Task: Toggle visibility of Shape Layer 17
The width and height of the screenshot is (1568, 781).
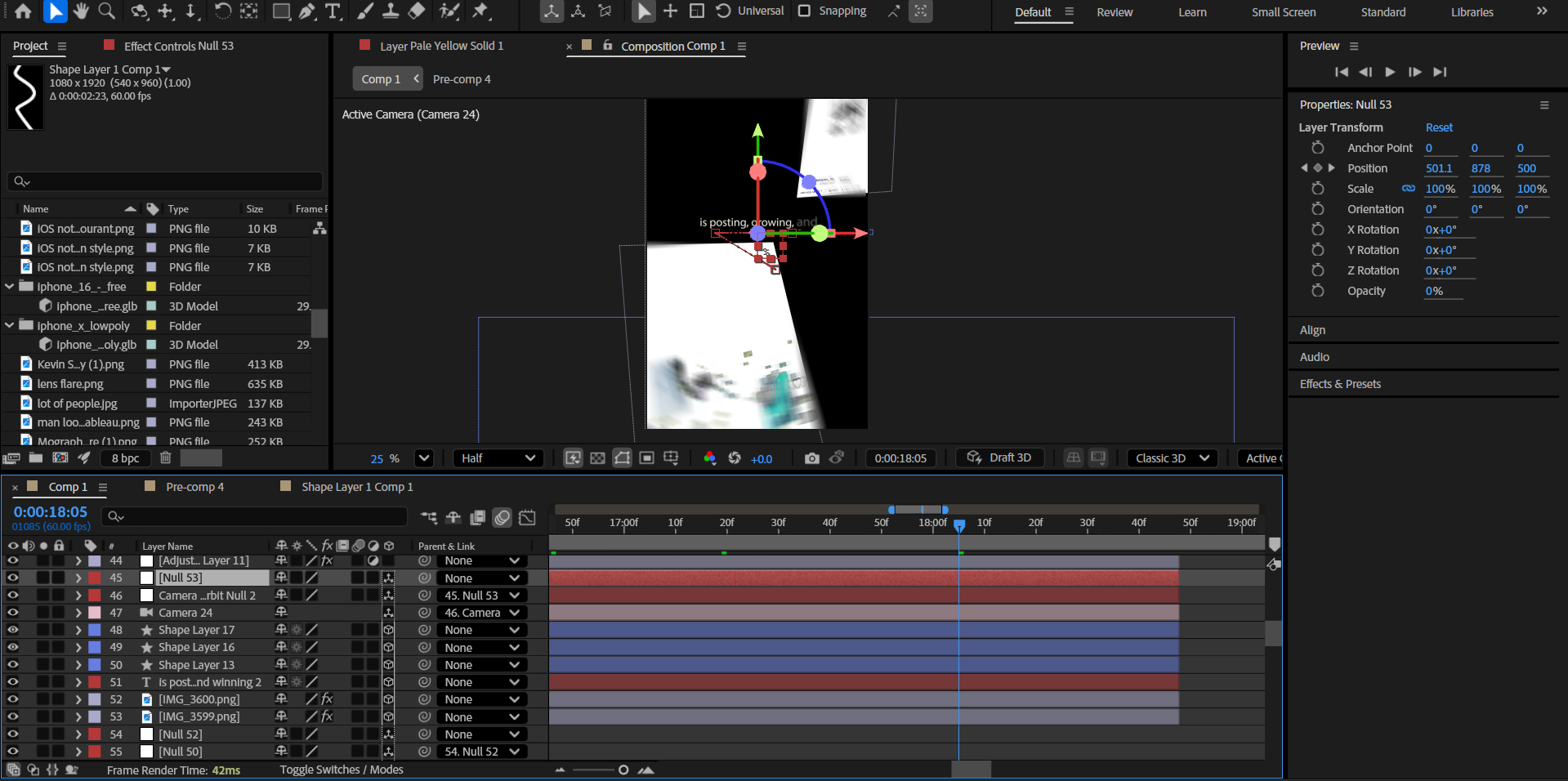Action: tap(13, 630)
